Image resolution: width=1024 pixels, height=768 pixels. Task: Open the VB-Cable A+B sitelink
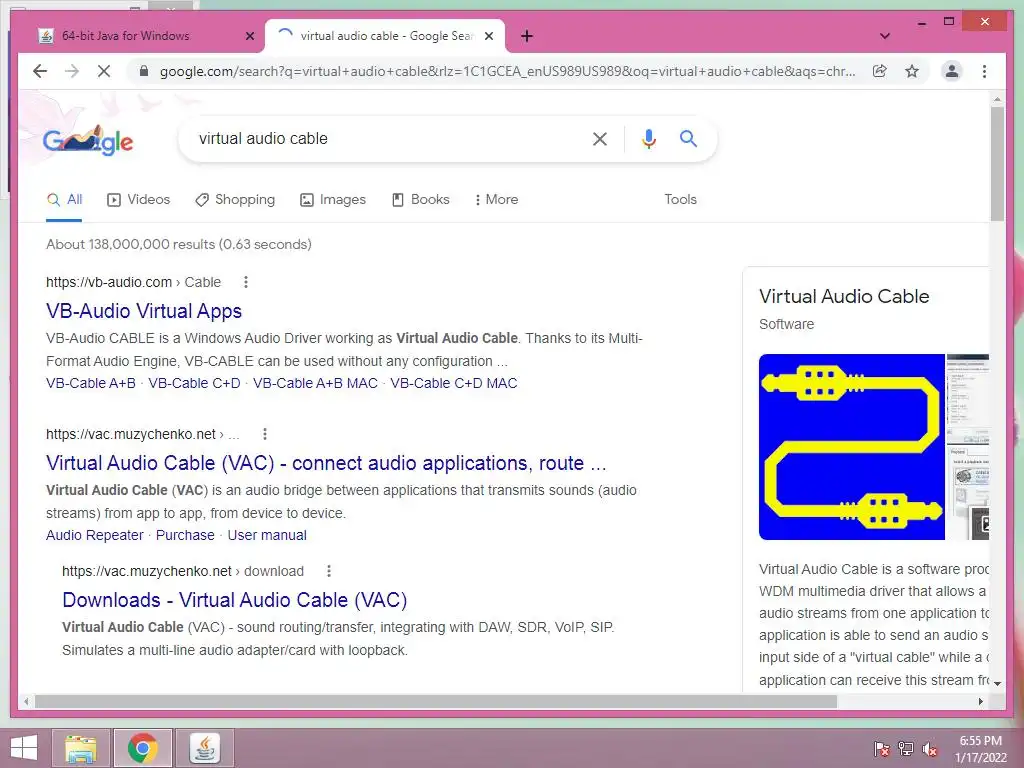[91, 383]
